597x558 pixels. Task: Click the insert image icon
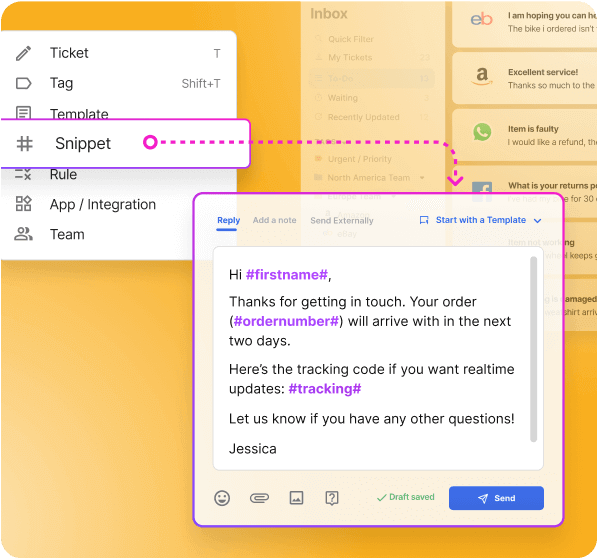296,497
